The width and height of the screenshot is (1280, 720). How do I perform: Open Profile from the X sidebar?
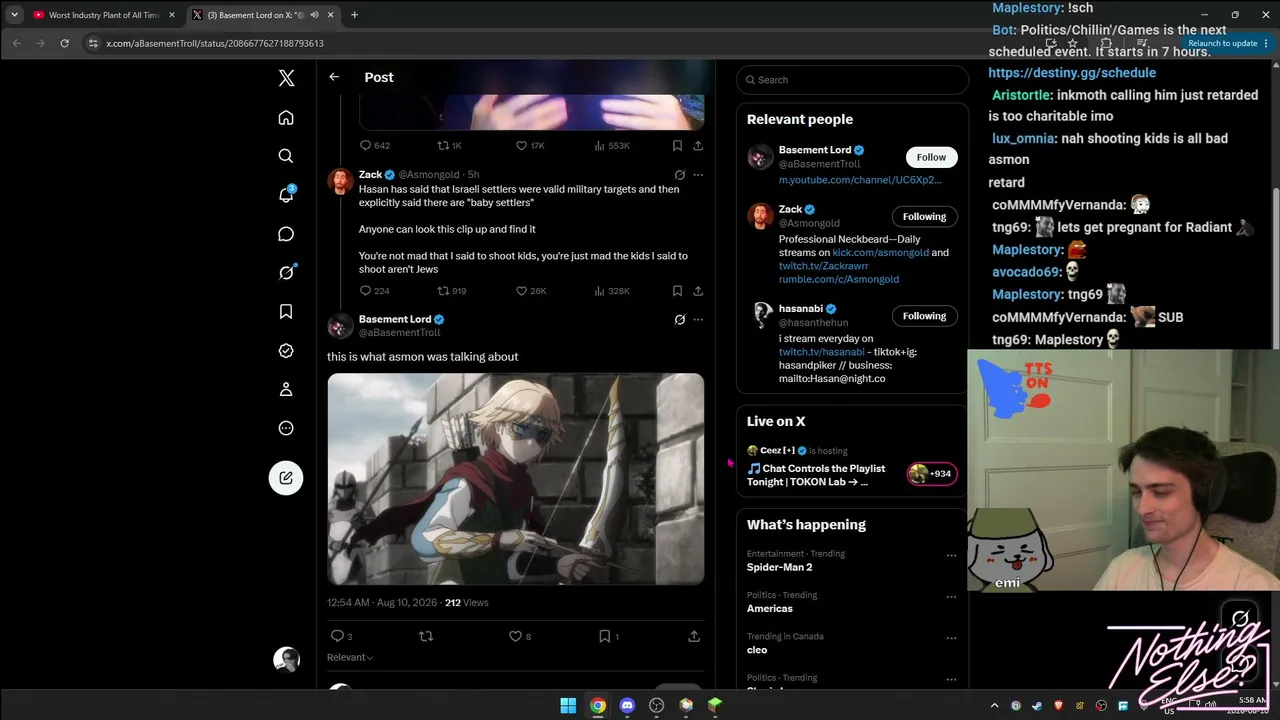[286, 389]
